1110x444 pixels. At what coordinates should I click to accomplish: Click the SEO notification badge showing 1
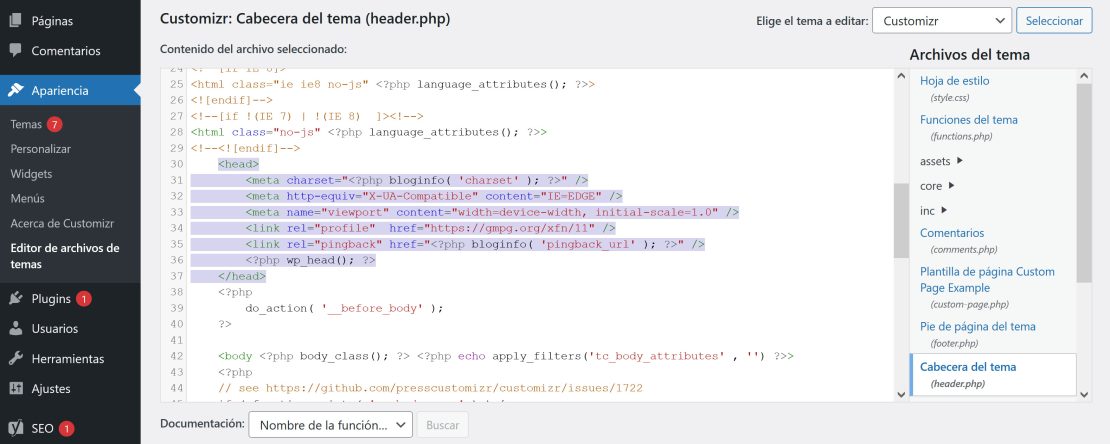pyautogui.click(x=66, y=428)
